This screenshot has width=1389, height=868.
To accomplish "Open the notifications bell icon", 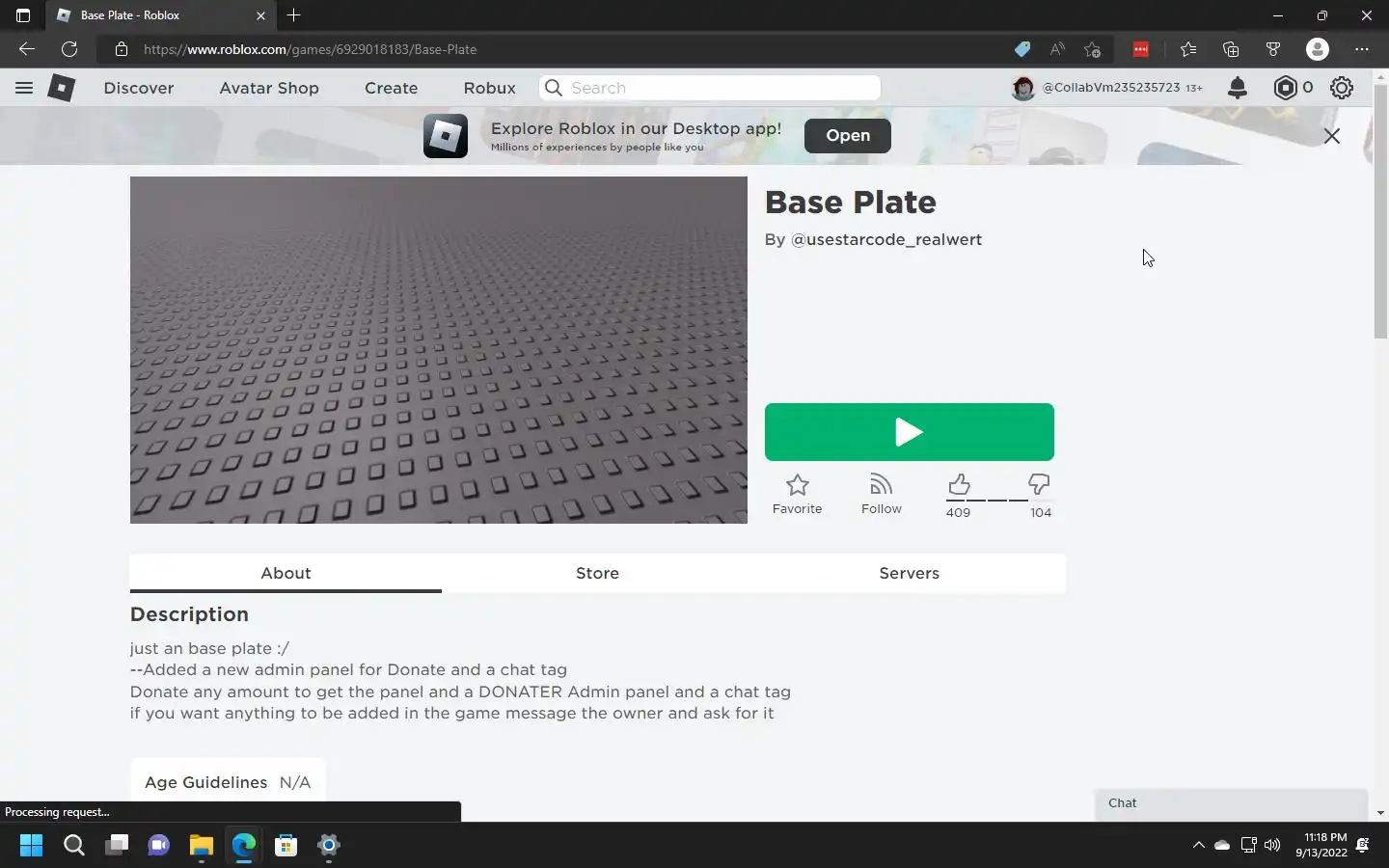I will 1238,88.
